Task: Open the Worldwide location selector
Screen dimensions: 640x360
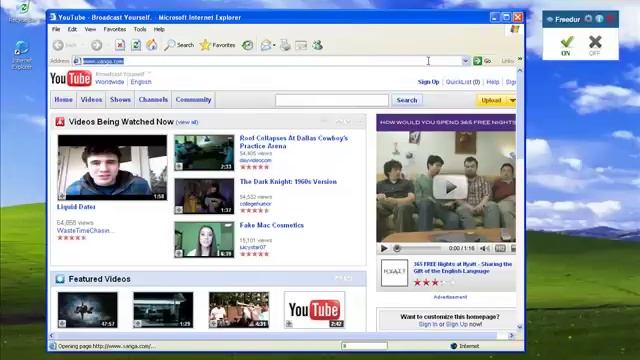Action: [x=109, y=82]
